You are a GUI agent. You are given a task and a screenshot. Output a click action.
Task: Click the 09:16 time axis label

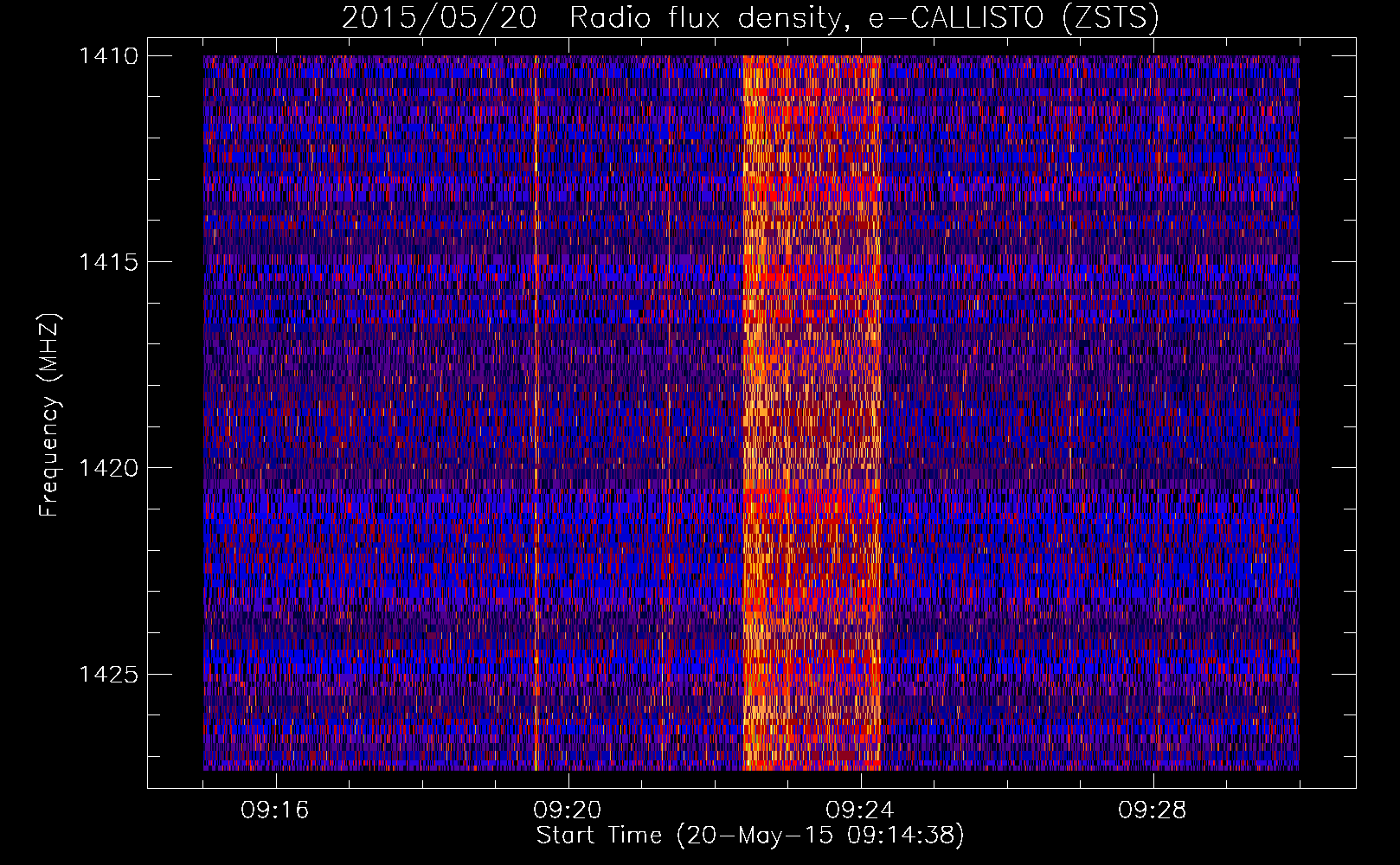[275, 811]
